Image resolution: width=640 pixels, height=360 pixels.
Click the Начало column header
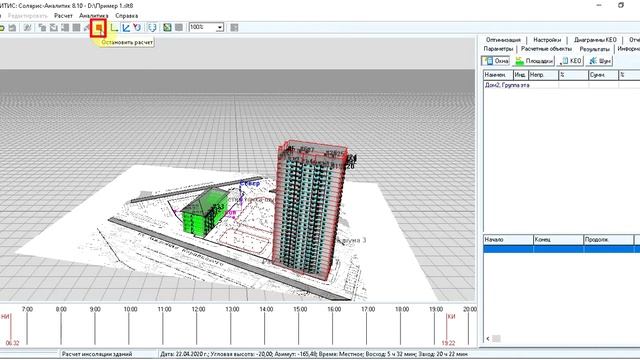tap(508, 240)
